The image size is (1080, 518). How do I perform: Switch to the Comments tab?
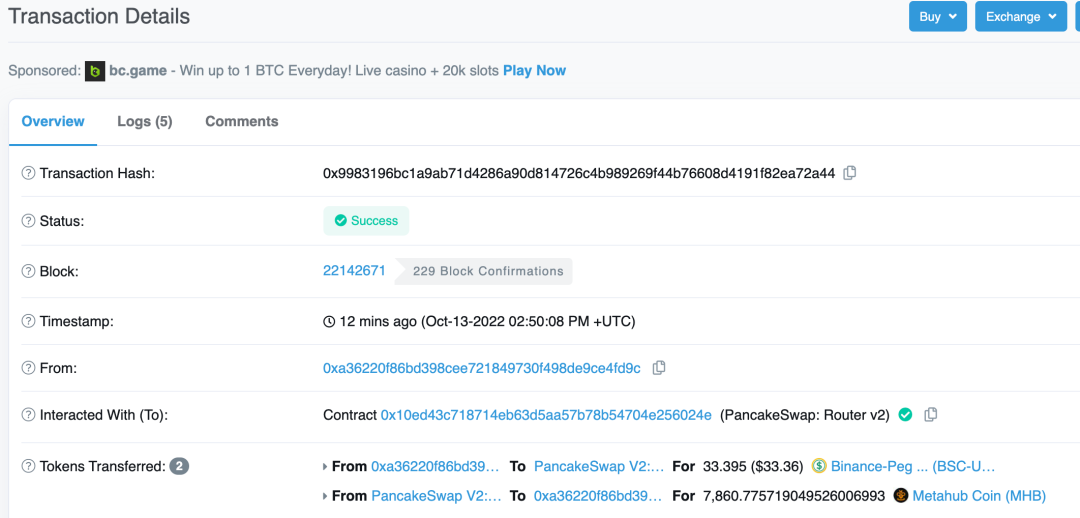pyautogui.click(x=242, y=122)
